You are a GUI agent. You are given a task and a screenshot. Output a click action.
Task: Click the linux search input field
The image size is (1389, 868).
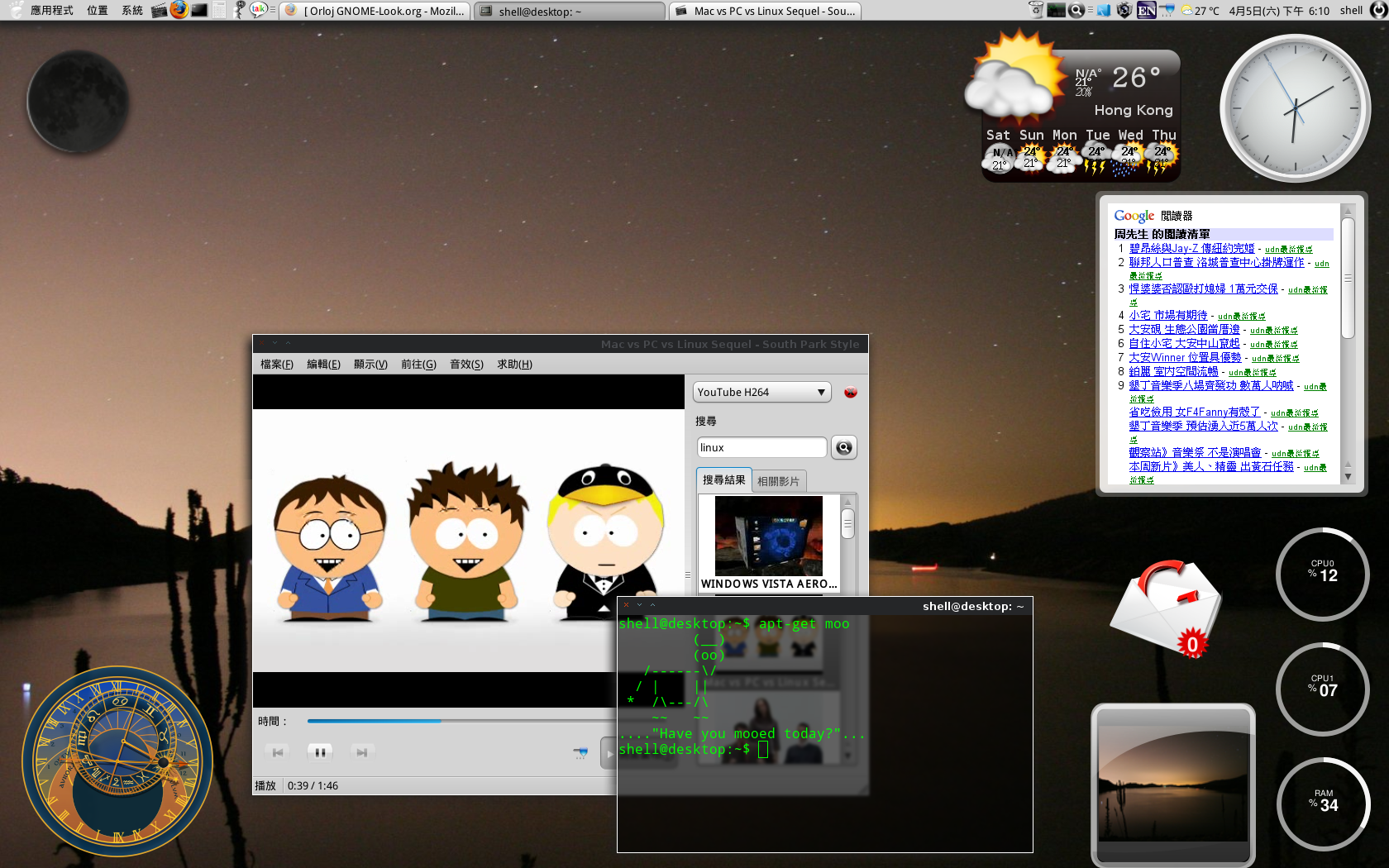[761, 447]
